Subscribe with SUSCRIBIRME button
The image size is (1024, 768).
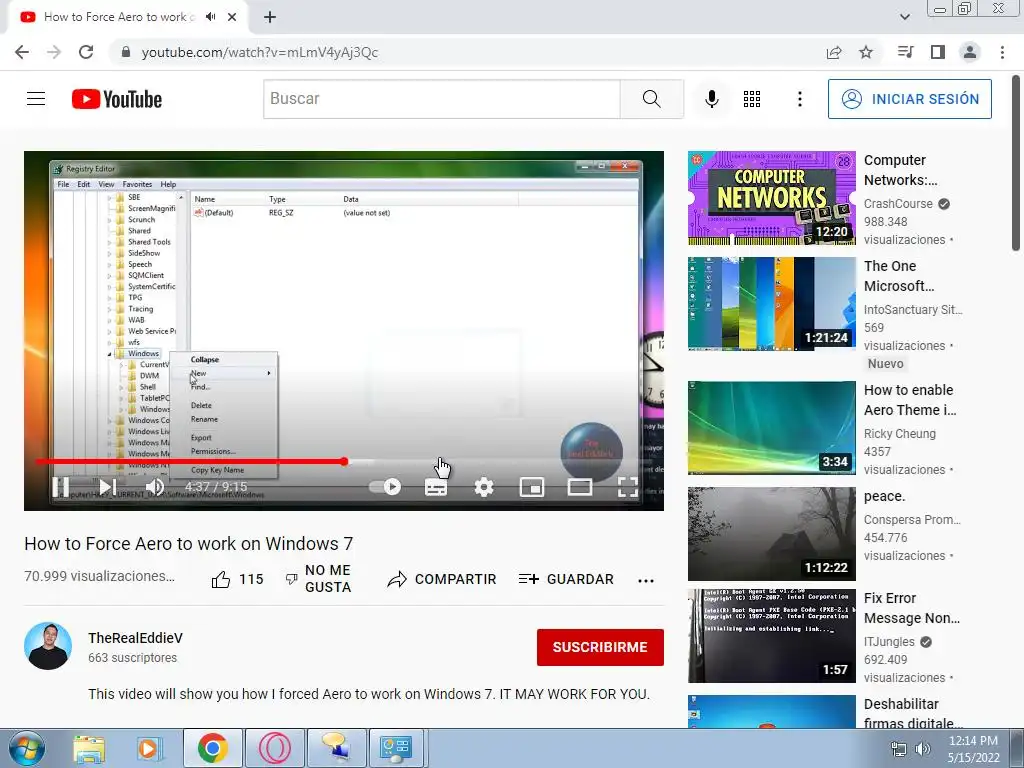[x=600, y=647]
